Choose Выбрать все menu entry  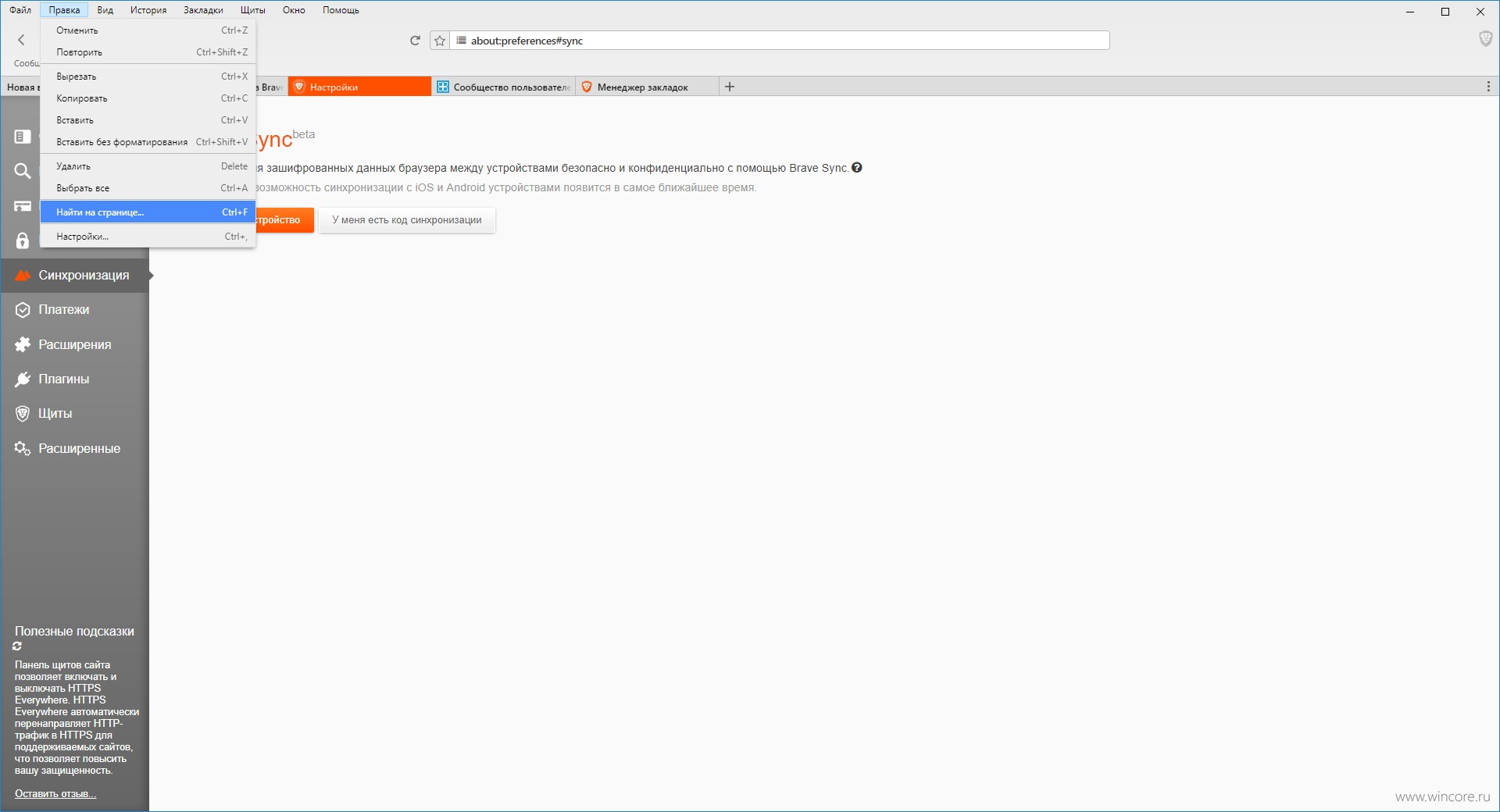pos(148,188)
